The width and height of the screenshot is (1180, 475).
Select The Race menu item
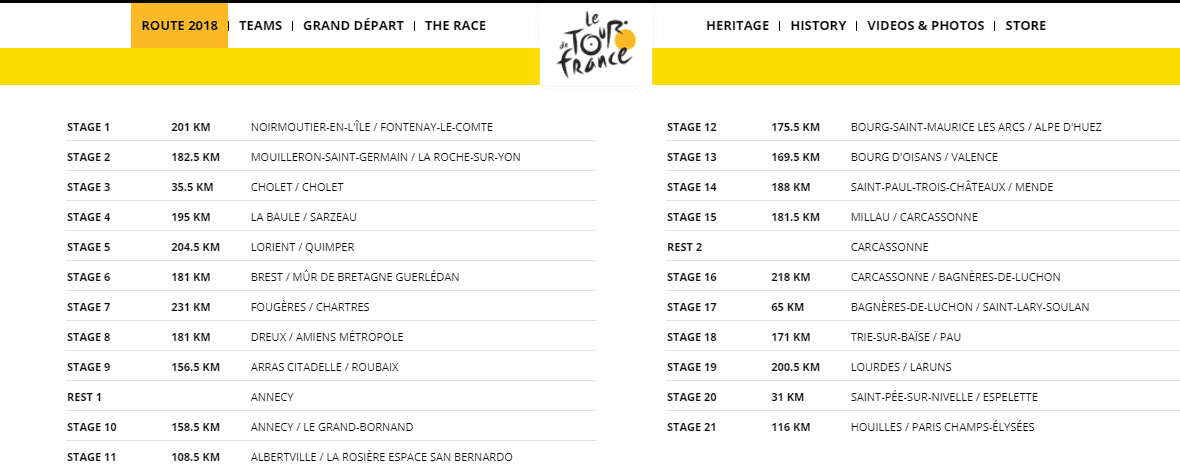pos(455,26)
